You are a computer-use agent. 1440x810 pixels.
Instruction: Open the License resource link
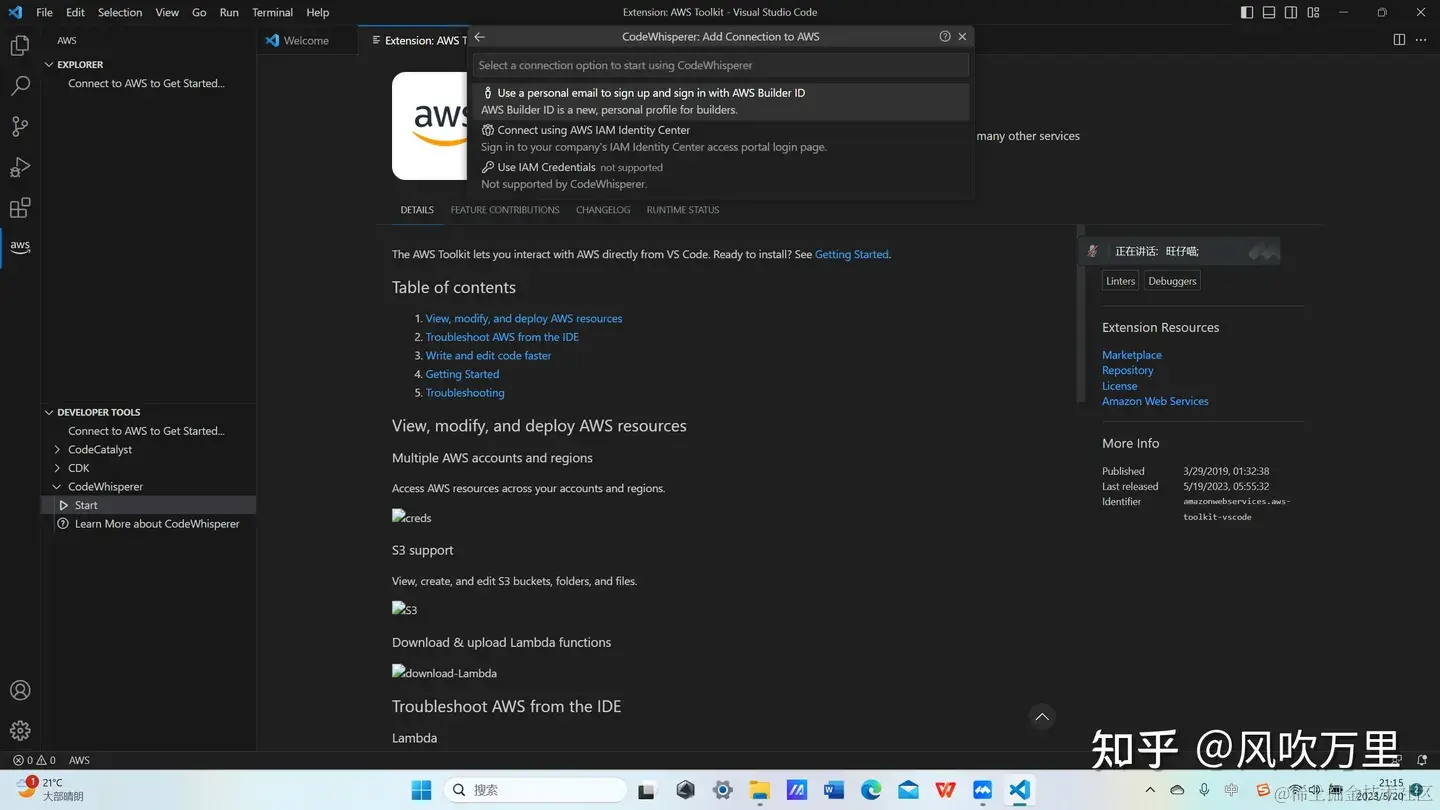pyautogui.click(x=1120, y=386)
